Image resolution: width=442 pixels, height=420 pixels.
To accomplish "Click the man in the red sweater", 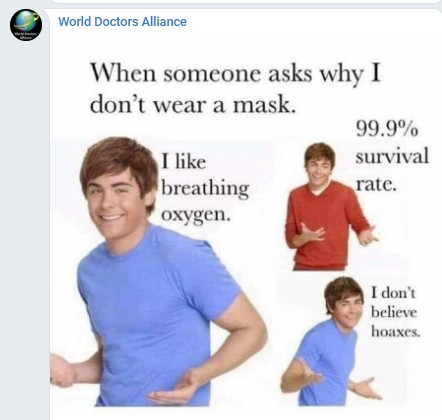I will point(326,207).
